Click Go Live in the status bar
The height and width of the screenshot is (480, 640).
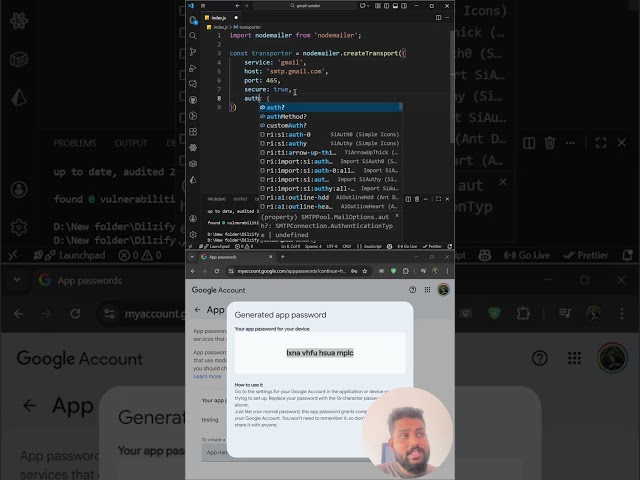(407, 247)
